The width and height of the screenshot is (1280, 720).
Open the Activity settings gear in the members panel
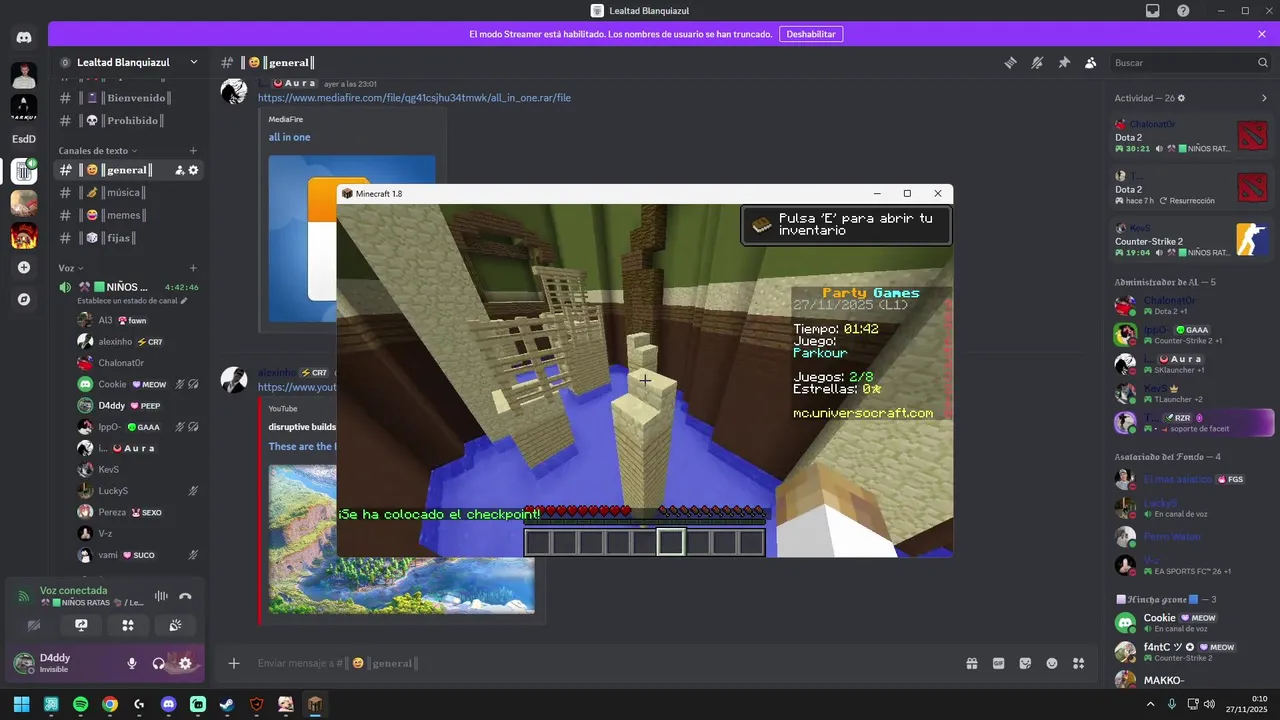(1181, 99)
